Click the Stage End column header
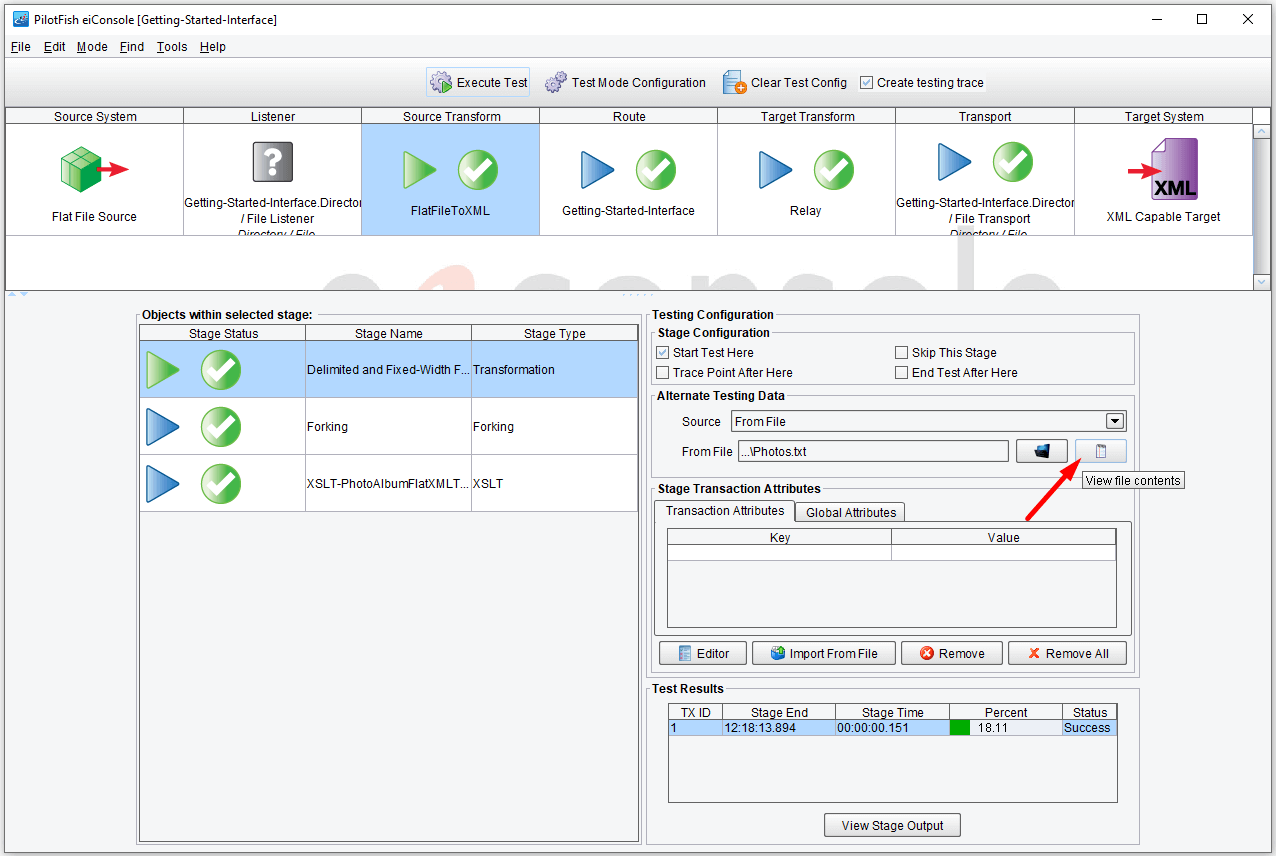The width and height of the screenshot is (1276, 856). click(x=779, y=712)
